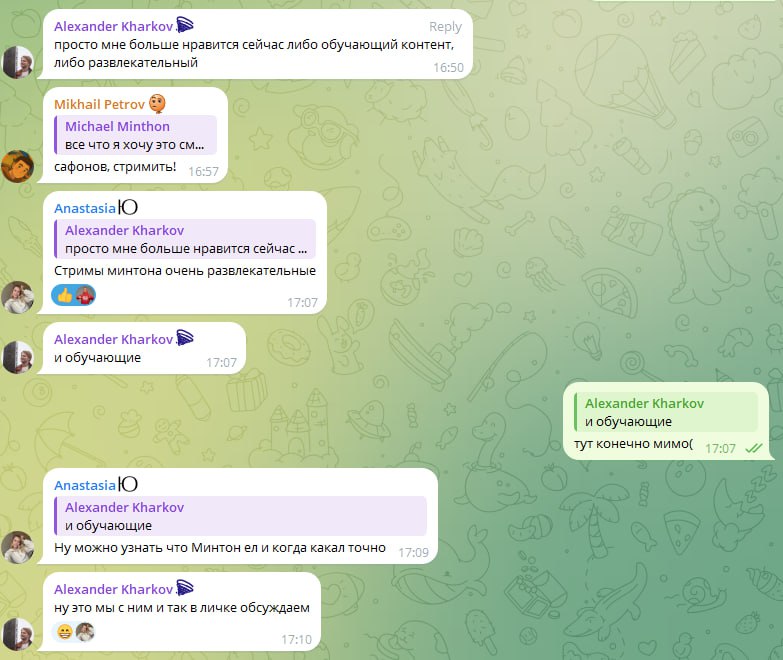The width and height of the screenshot is (783, 660).
Task: Open the quoted 'и обучающие' reply in Anastasia's 17:09 message
Action: coord(240,516)
